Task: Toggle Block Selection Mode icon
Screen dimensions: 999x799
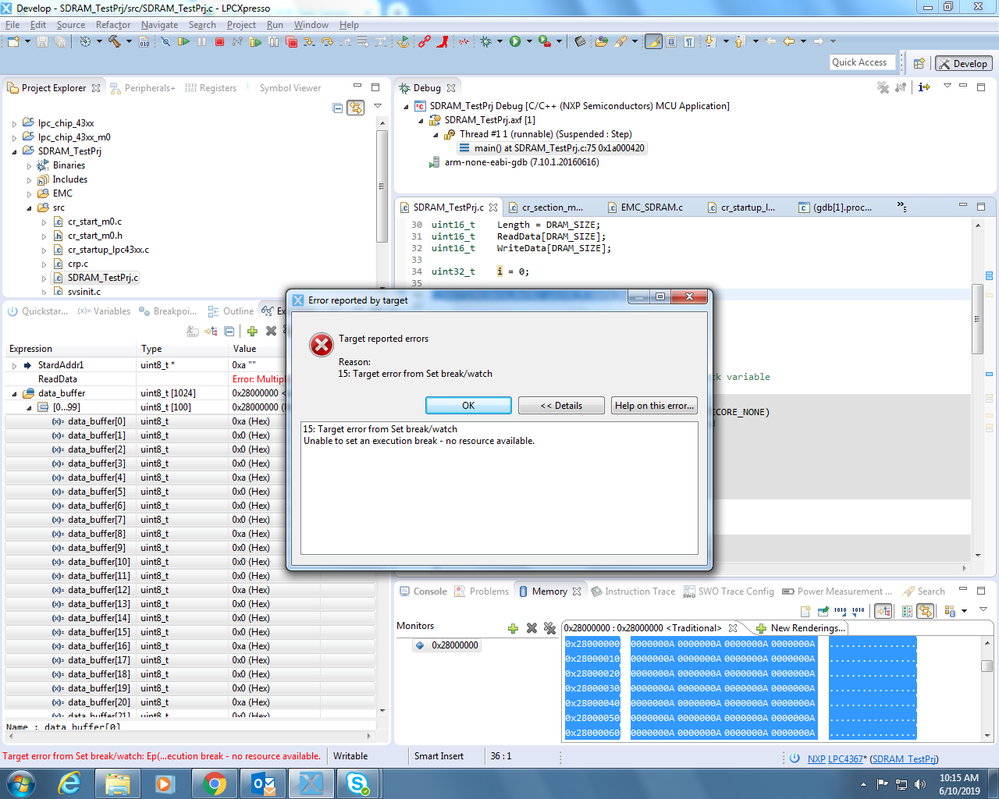Action: click(x=671, y=41)
